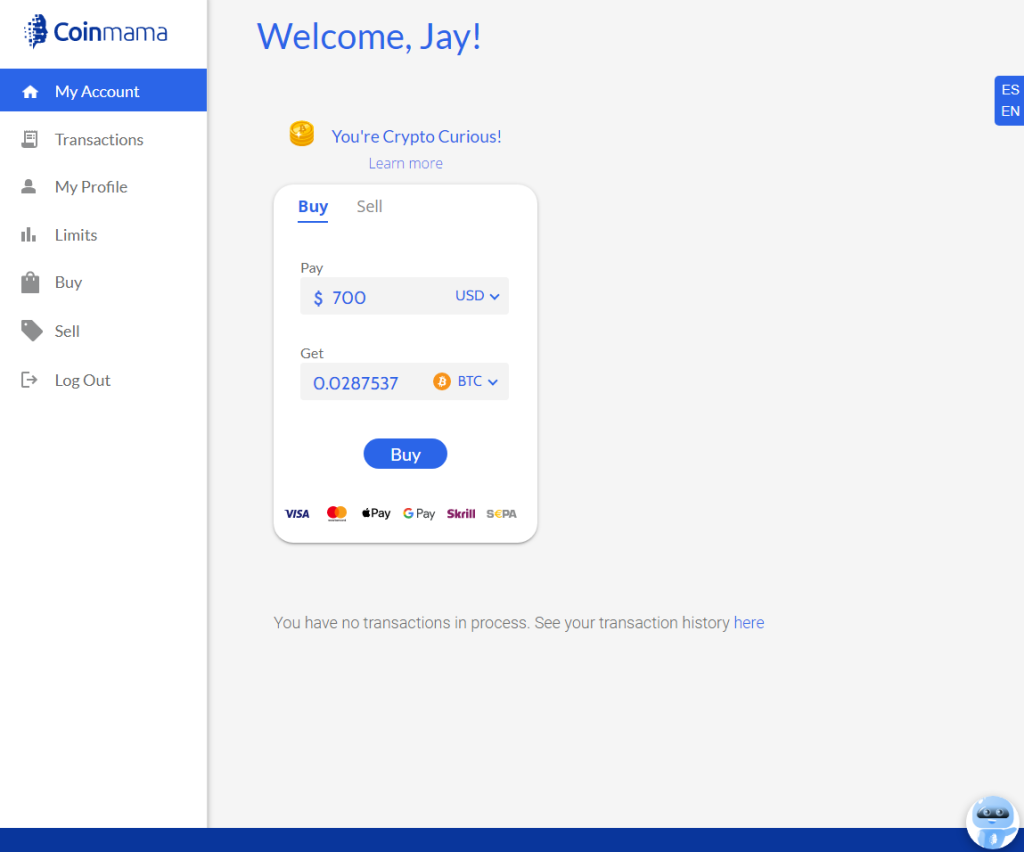This screenshot has width=1024, height=852.
Task: Select the Google Pay icon
Action: point(419,513)
